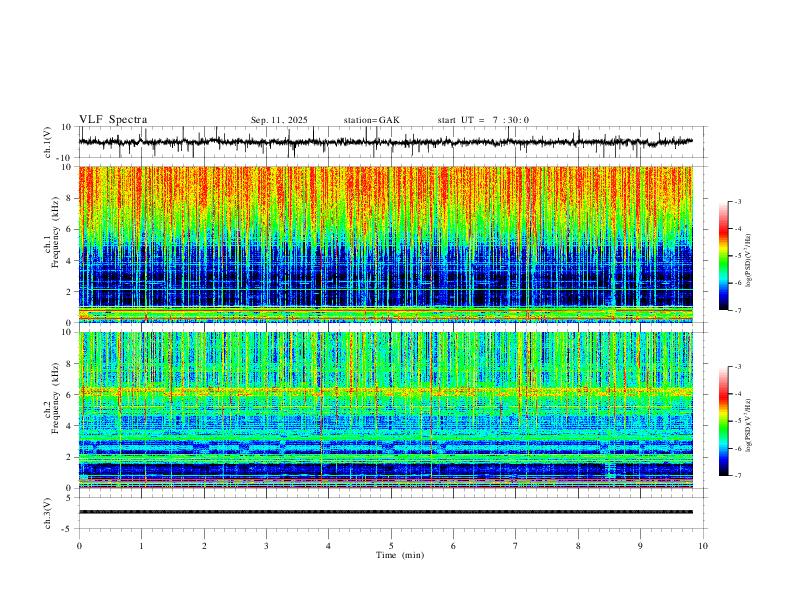The width and height of the screenshot is (792, 612).
Task: Click the 'VLF Spectra' title text
Action: [113, 120]
